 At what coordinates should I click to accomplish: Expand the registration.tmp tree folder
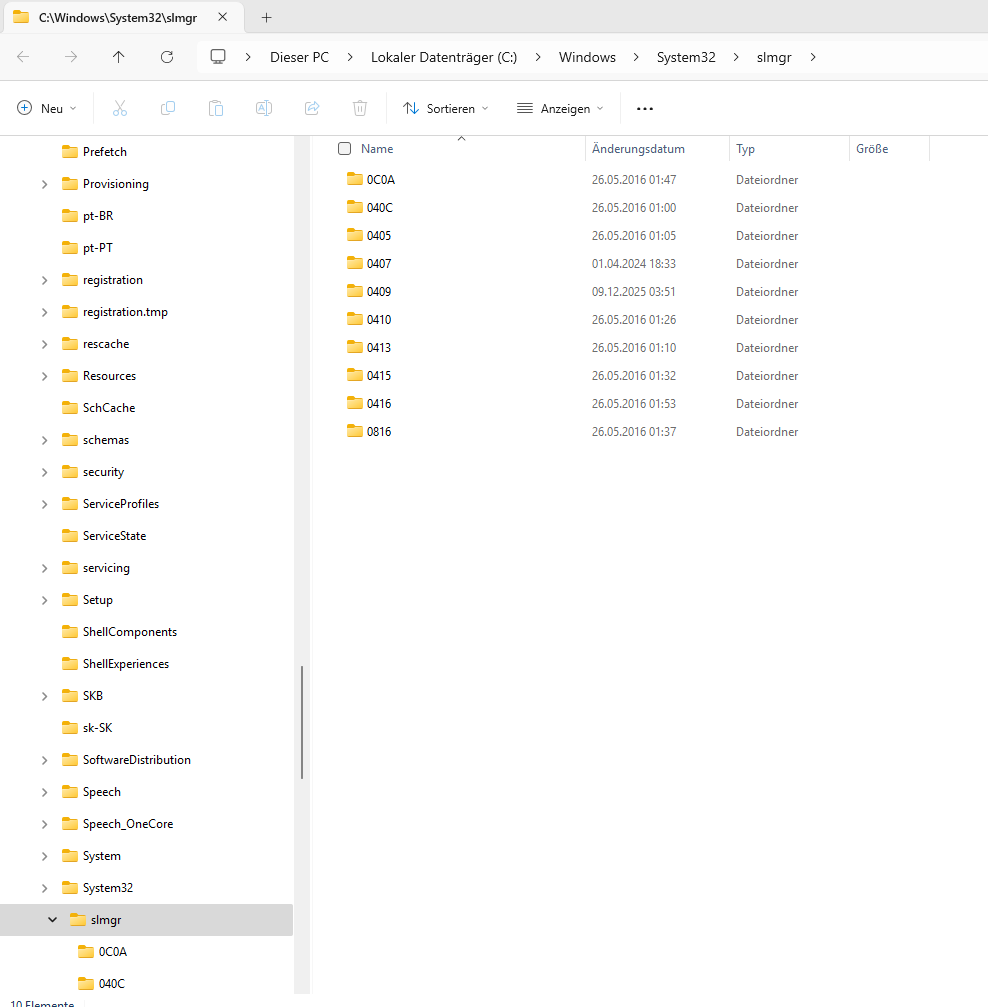(x=44, y=312)
